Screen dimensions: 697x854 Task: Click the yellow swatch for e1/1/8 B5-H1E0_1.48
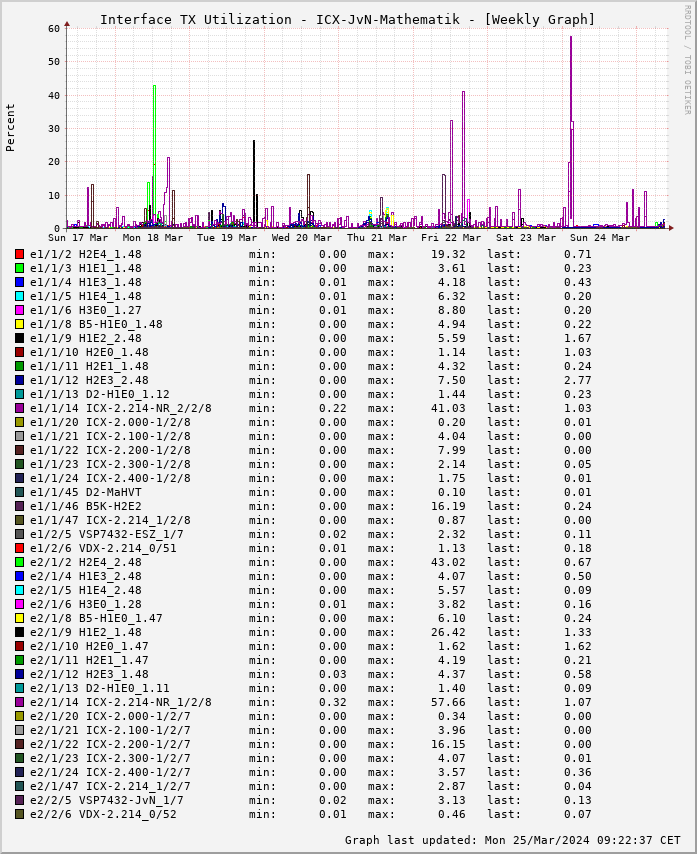tap(19, 324)
